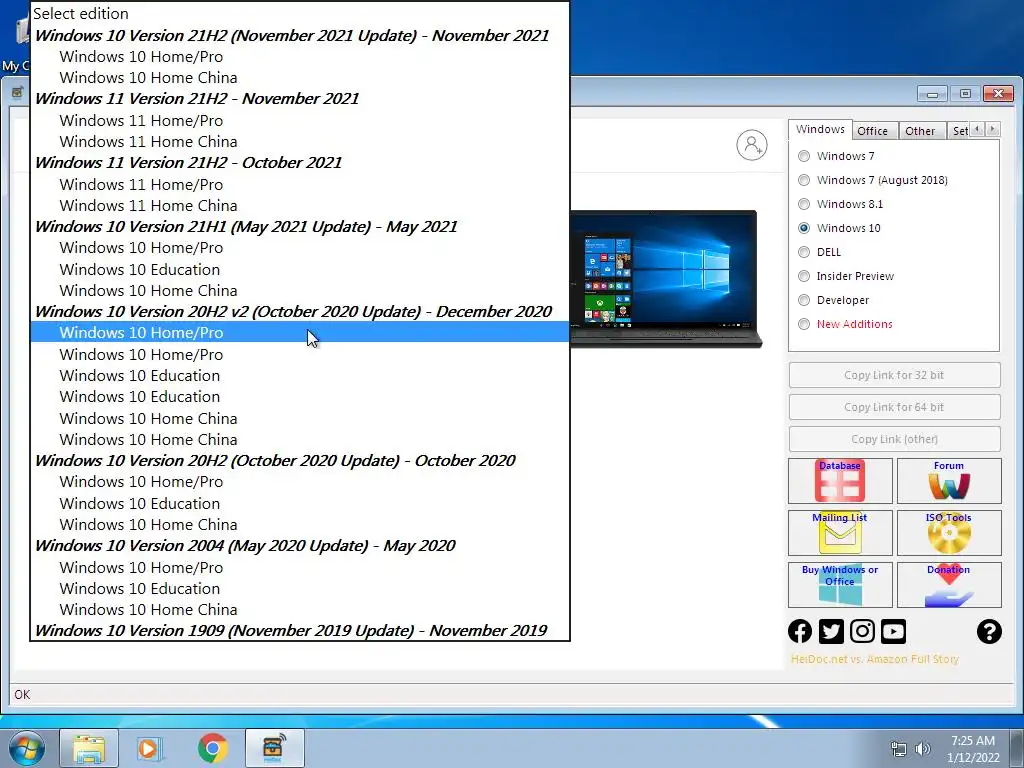The image size is (1024, 768).
Task: Click the Windows 10 Version 20H2 v2 heading
Action: pos(300,312)
